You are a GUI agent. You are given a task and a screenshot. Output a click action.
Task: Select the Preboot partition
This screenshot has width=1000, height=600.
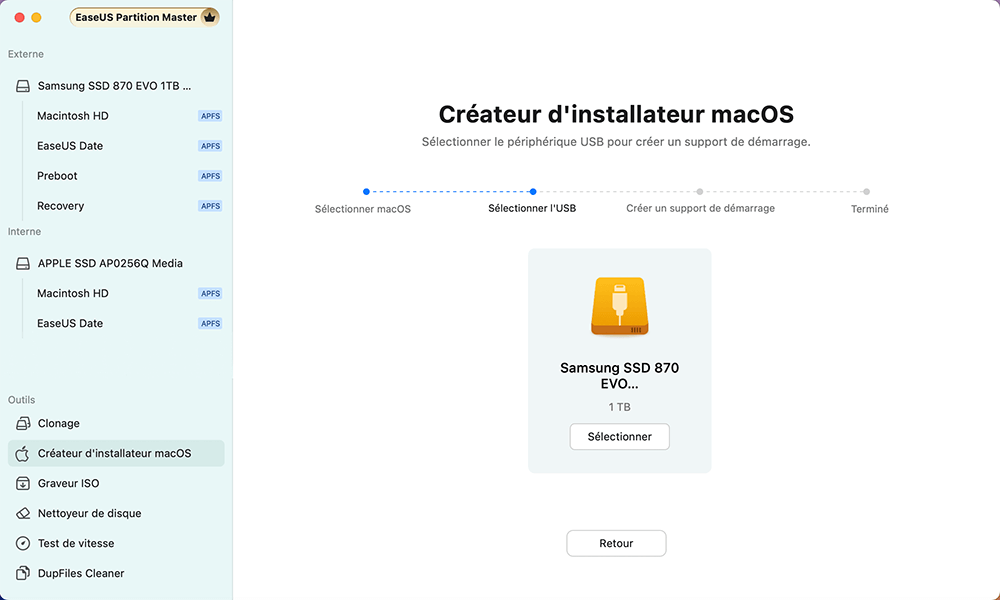coord(56,175)
